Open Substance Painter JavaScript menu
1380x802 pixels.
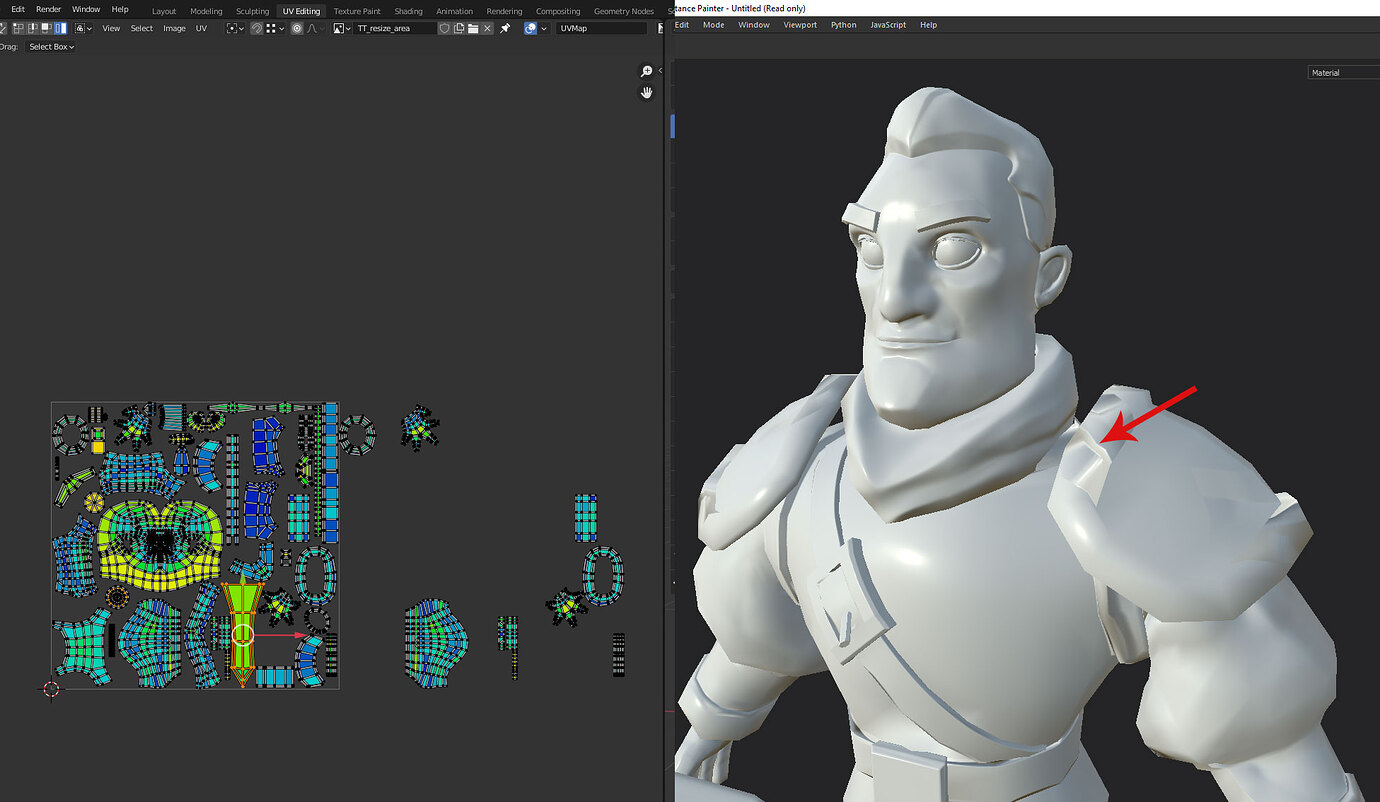tap(888, 24)
